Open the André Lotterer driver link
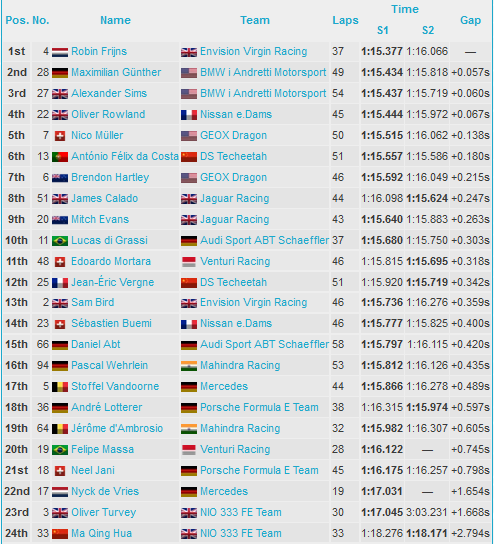Viewport: 494px width, 544px height. 107,407
